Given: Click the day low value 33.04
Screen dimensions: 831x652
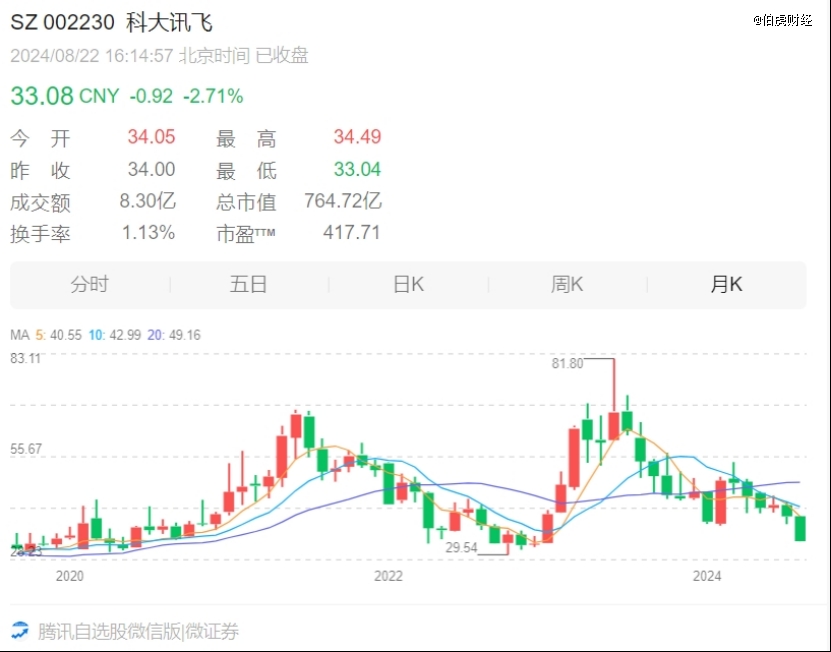Looking at the screenshot, I should click(x=357, y=170).
